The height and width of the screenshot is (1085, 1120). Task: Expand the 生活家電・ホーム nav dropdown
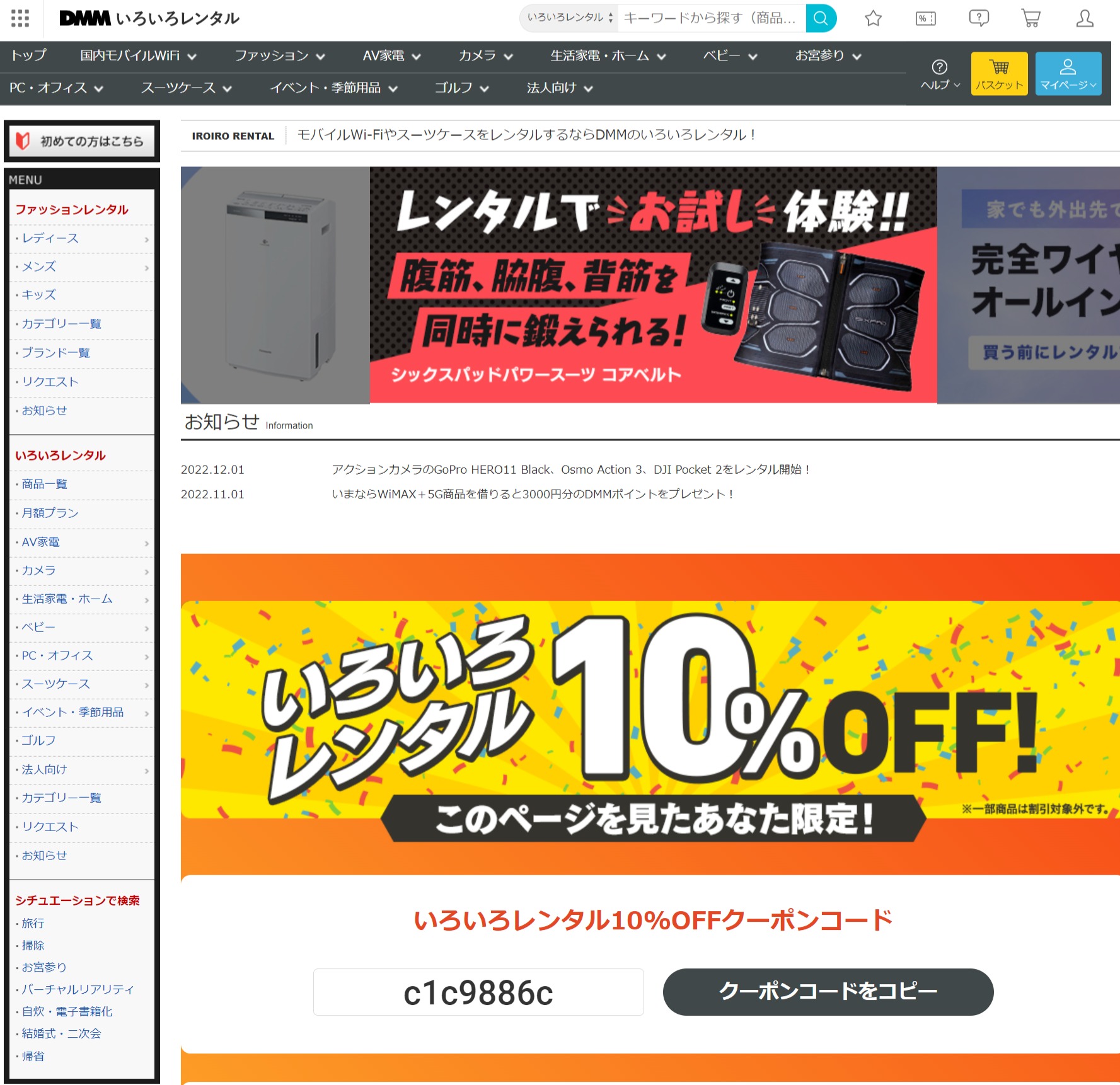(608, 56)
